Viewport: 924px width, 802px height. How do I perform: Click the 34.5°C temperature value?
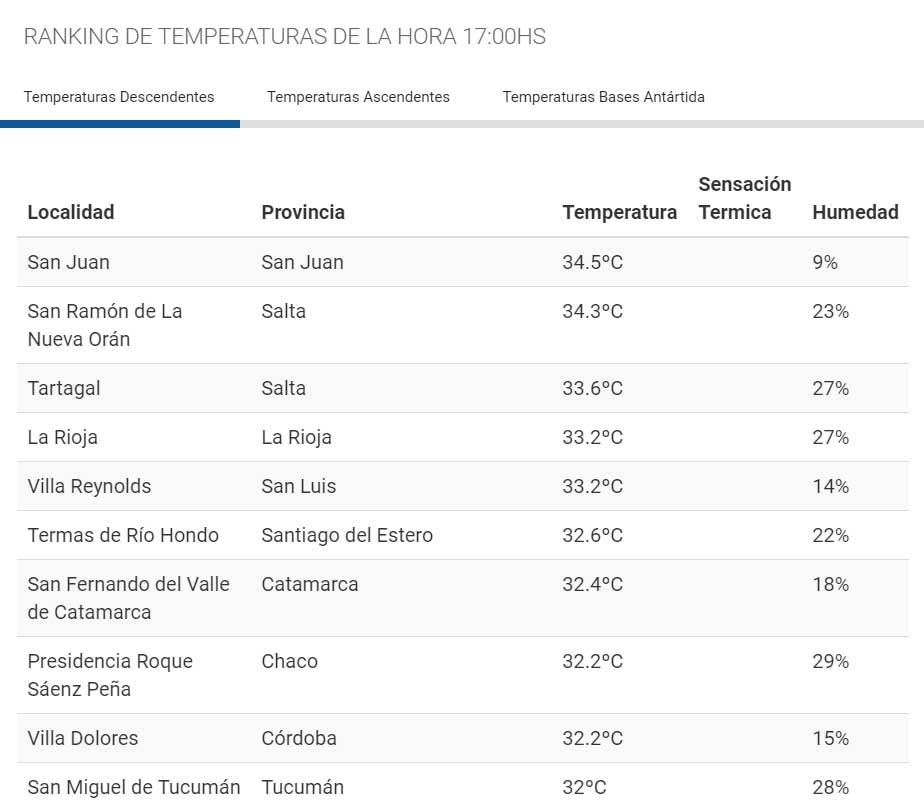(592, 262)
